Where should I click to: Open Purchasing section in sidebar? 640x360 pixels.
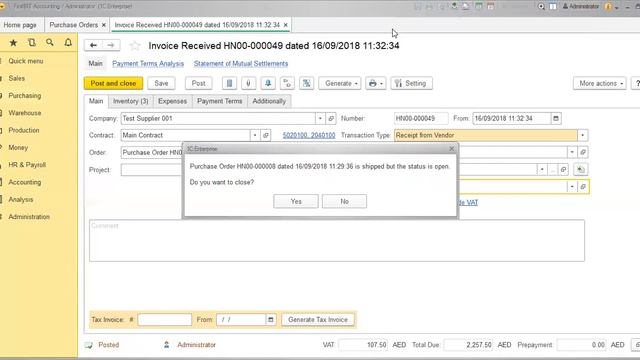[x=24, y=96]
